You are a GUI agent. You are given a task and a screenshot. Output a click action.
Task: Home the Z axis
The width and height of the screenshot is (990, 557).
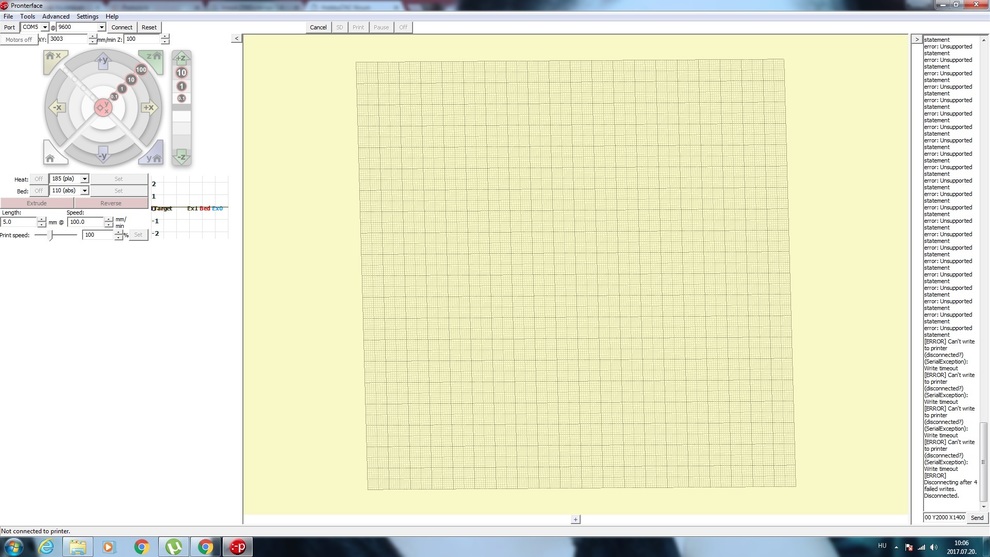[151, 58]
